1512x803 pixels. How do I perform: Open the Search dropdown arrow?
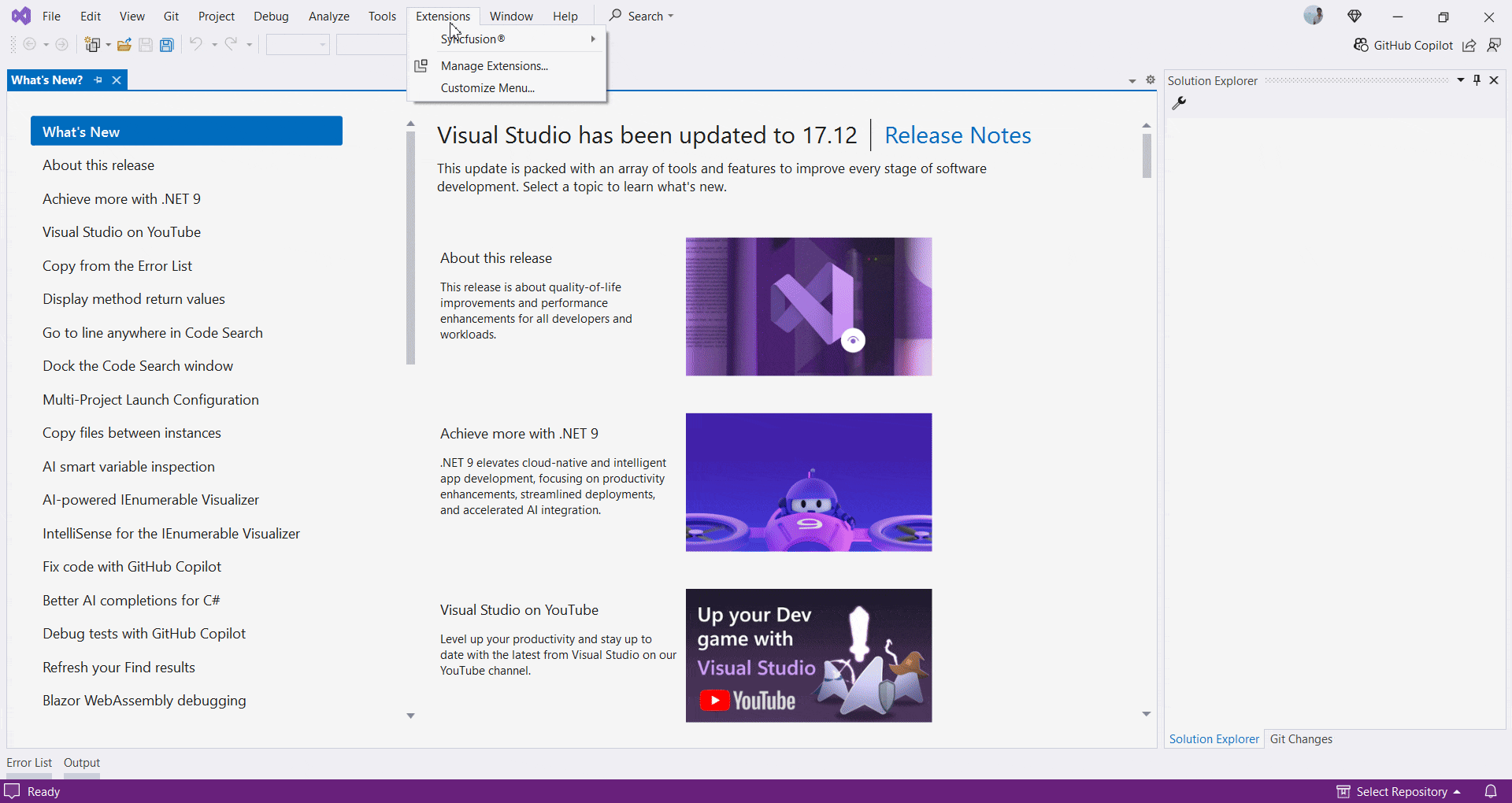[x=671, y=16]
